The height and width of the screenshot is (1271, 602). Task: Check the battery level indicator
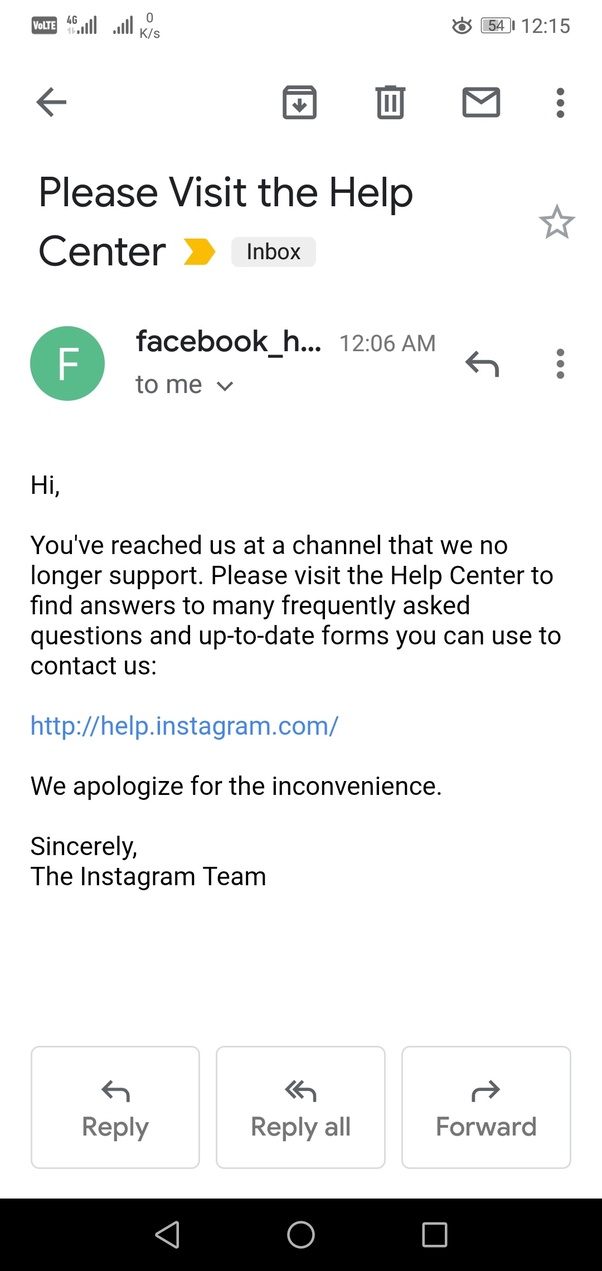[496, 25]
